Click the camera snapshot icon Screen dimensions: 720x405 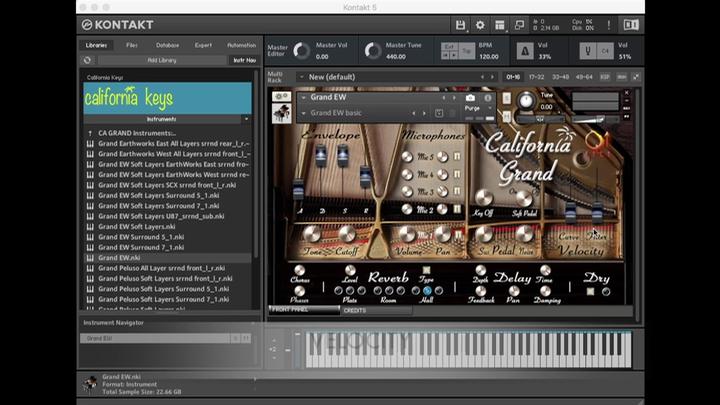[x=470, y=98]
